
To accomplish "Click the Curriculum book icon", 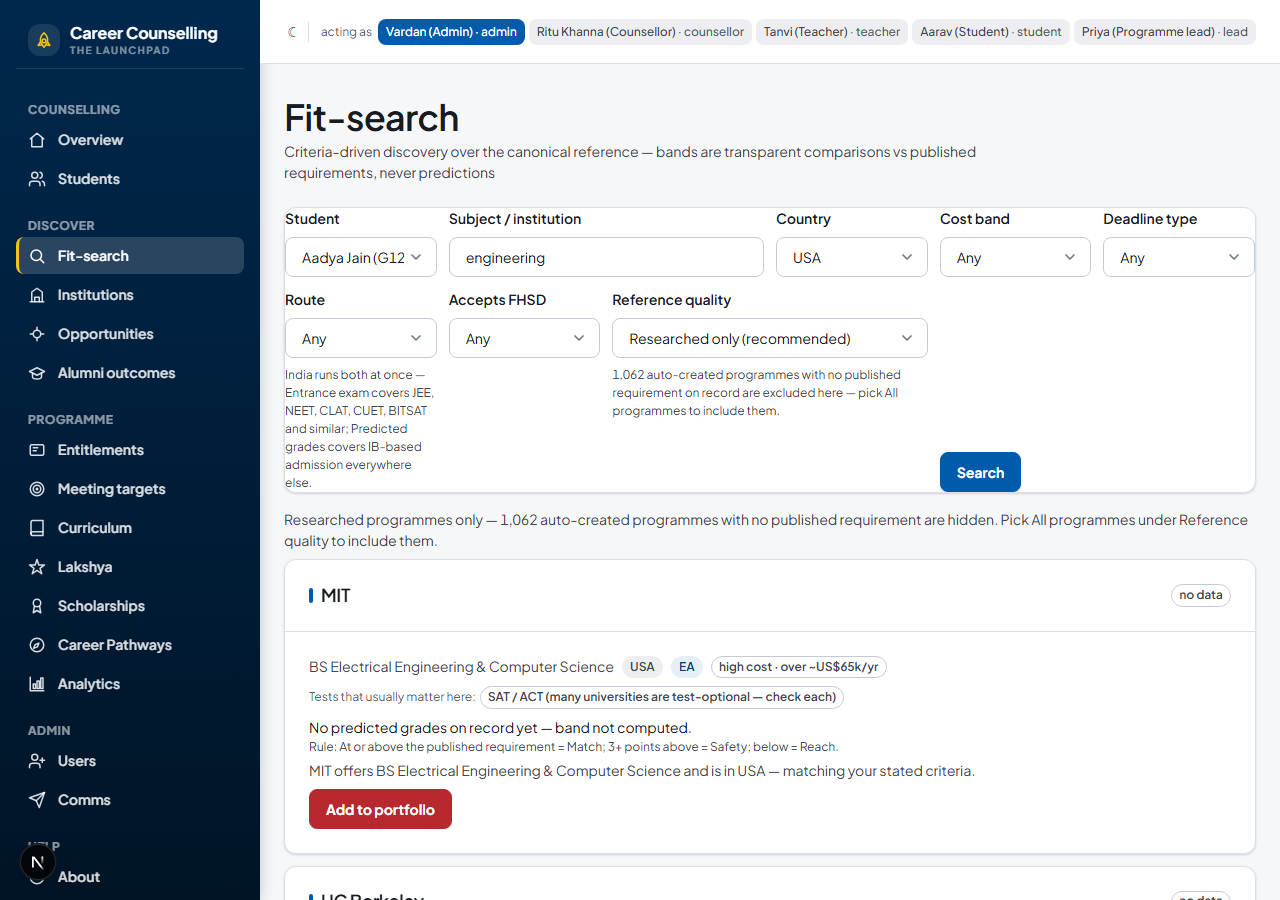I will pyautogui.click(x=37, y=528).
